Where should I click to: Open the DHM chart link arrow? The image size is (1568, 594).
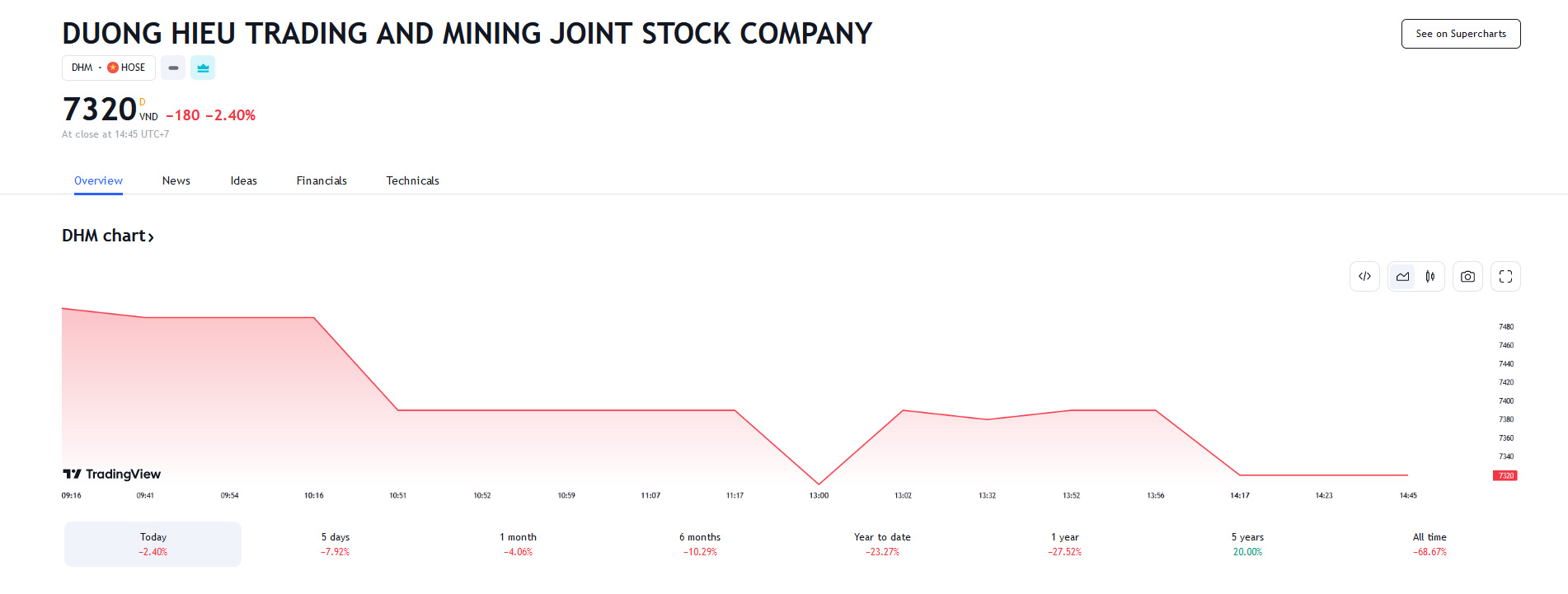coord(151,237)
